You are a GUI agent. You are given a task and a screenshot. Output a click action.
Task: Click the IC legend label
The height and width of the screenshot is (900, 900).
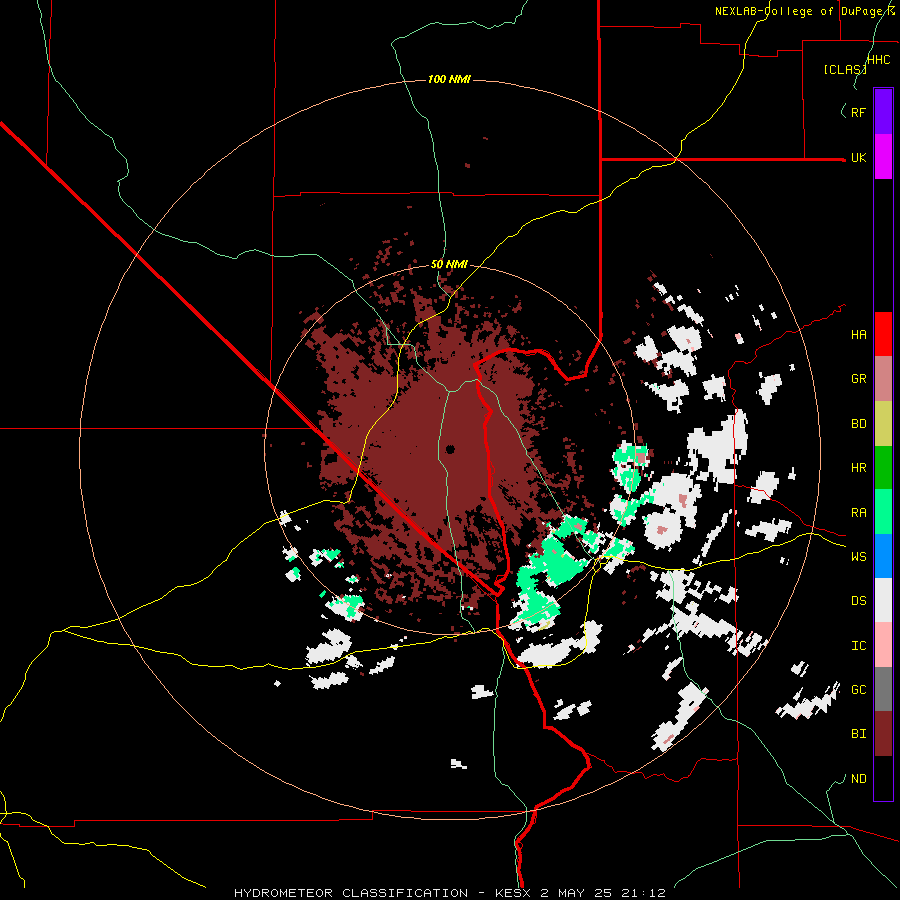[858, 646]
